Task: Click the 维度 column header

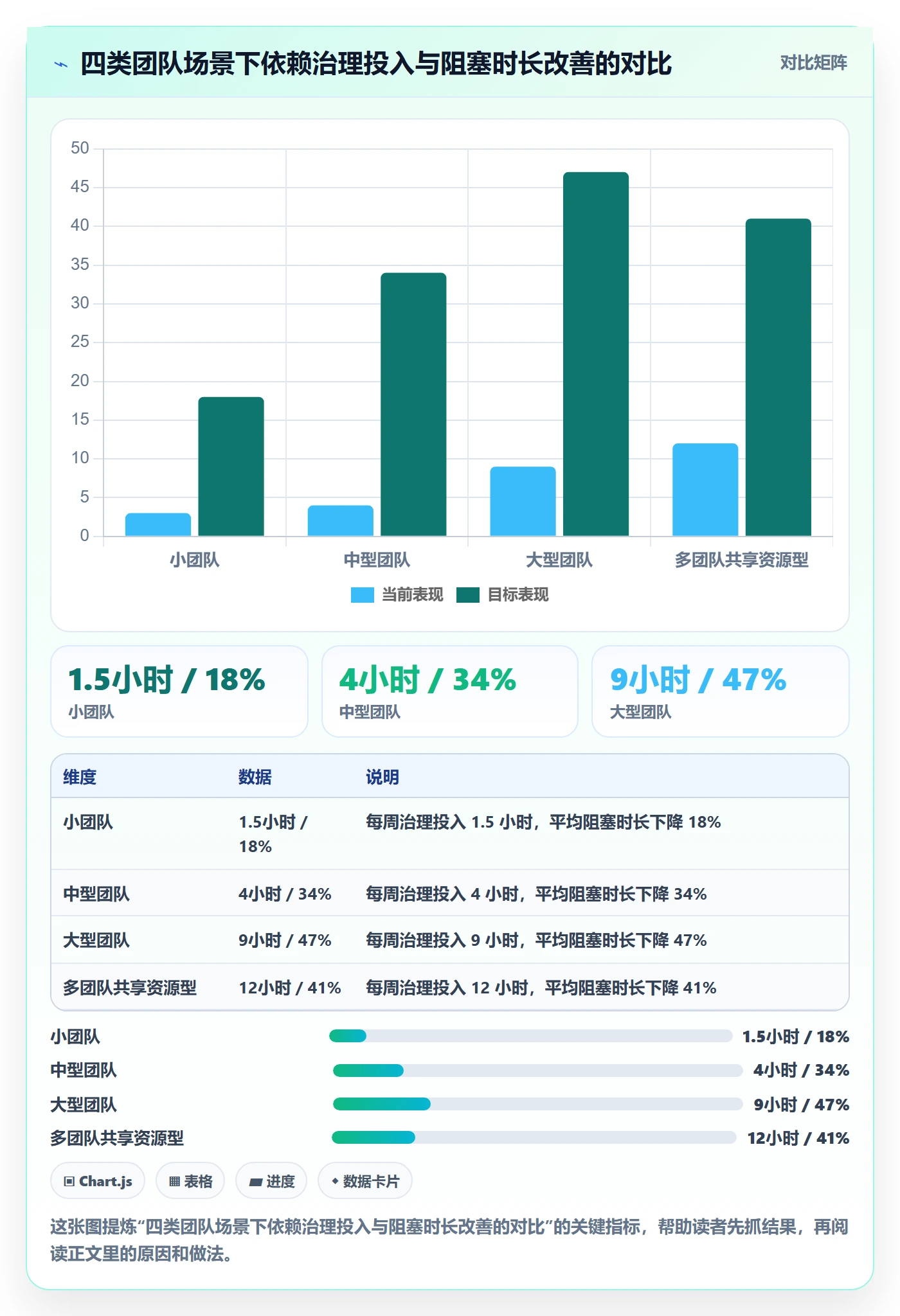Action: 80,777
